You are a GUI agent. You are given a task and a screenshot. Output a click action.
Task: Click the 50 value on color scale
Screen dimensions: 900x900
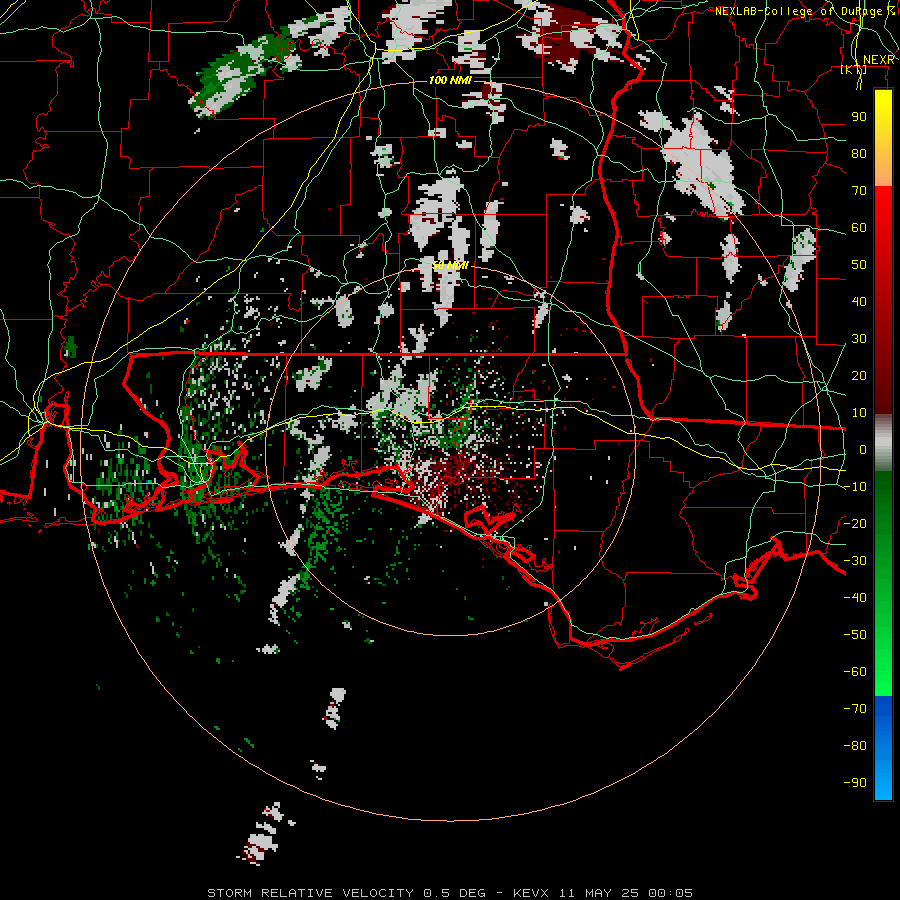(859, 265)
